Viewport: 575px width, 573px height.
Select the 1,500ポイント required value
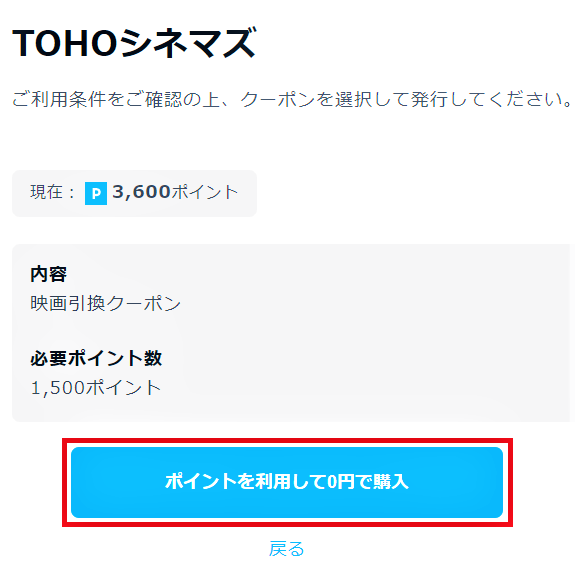tap(96, 388)
